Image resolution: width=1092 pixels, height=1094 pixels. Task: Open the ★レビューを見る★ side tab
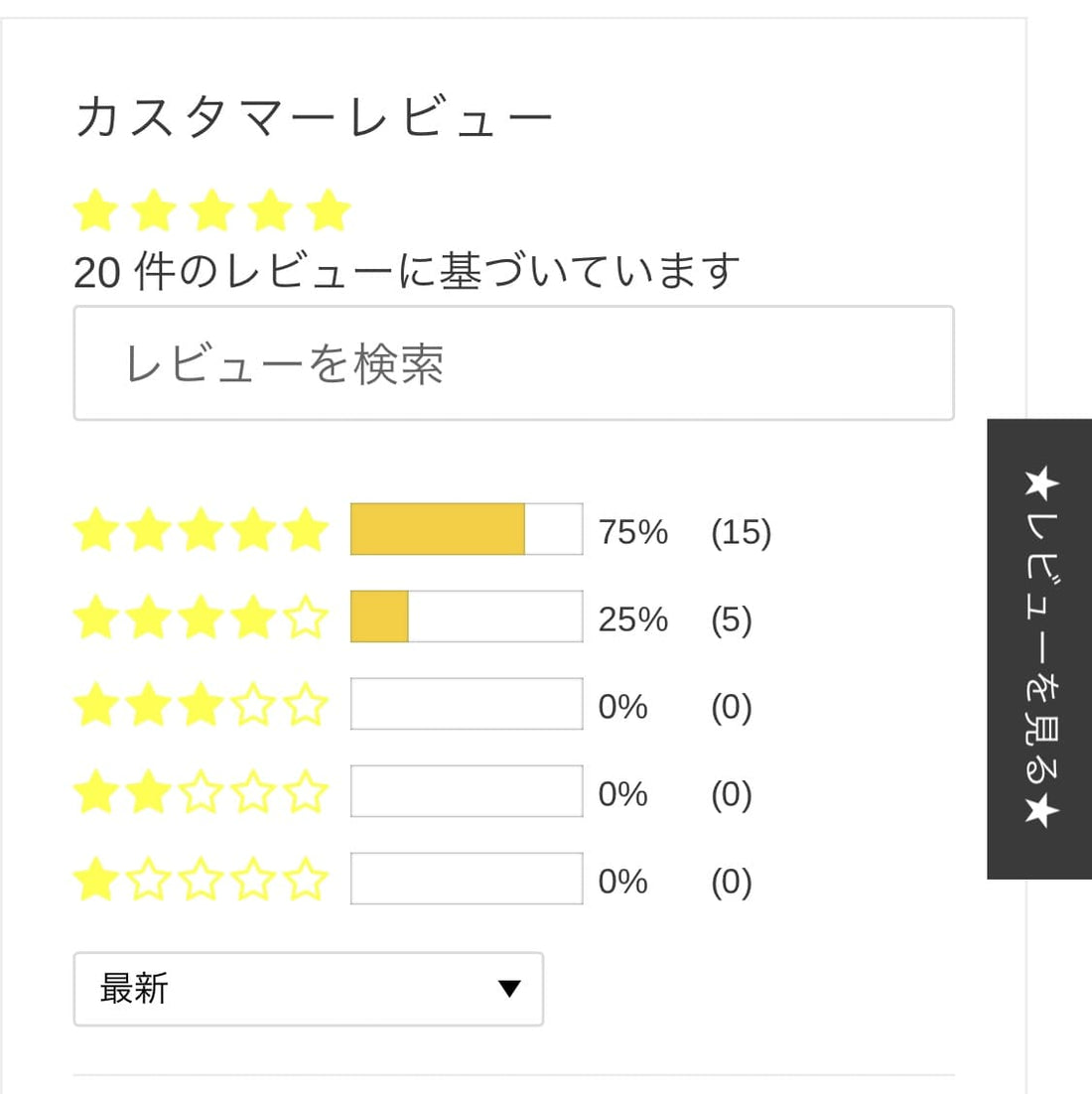pyautogui.click(x=1039, y=648)
